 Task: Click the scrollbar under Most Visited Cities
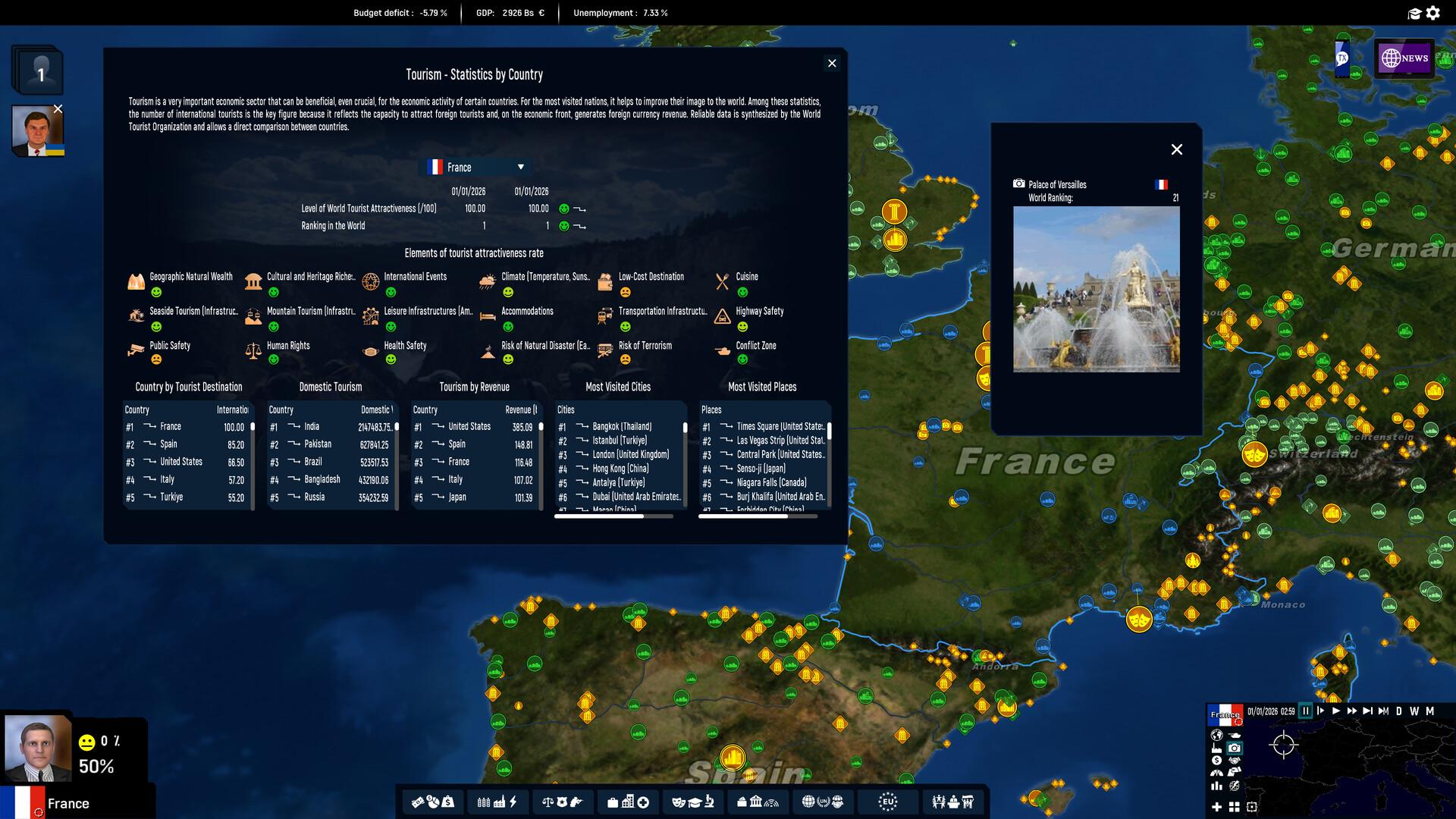(599, 516)
